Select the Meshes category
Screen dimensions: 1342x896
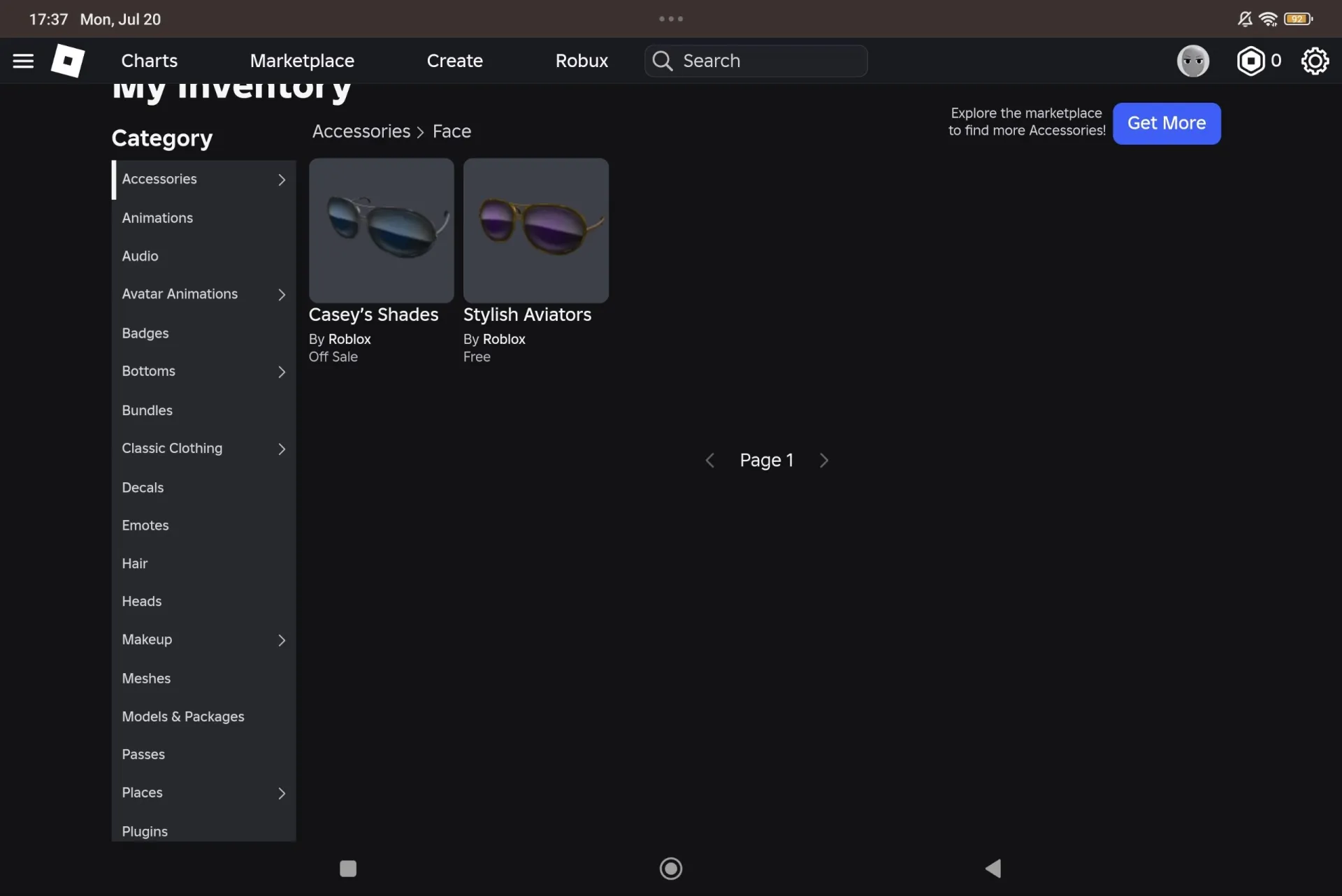[203, 679]
